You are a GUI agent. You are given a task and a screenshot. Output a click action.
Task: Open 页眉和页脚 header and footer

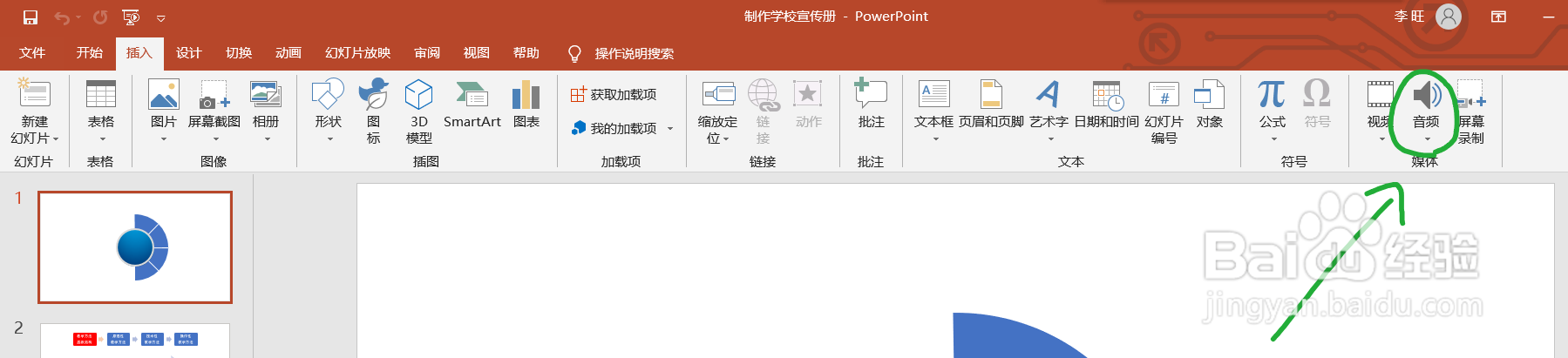click(x=991, y=105)
